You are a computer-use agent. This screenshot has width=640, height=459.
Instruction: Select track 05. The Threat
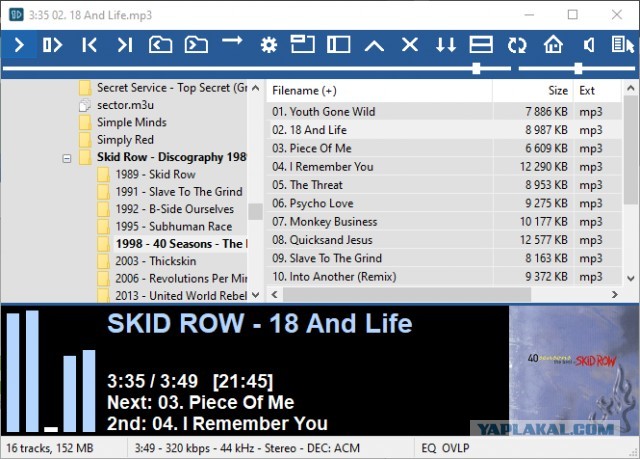(x=444, y=185)
